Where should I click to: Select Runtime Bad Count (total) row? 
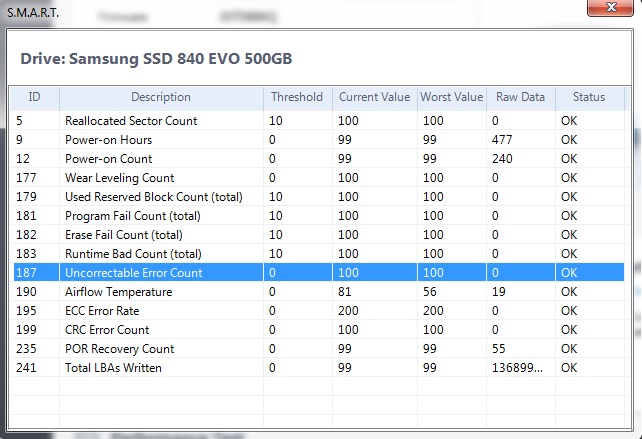coord(319,253)
